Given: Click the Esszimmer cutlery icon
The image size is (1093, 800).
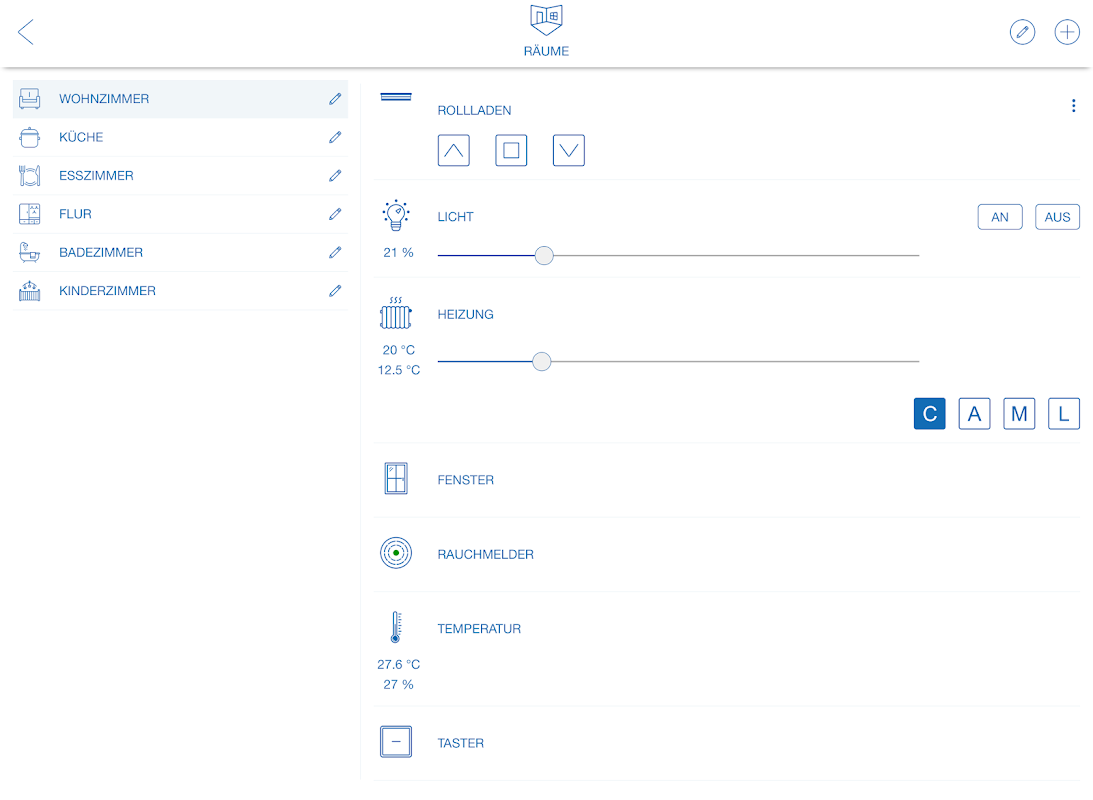Looking at the screenshot, I should coord(29,176).
